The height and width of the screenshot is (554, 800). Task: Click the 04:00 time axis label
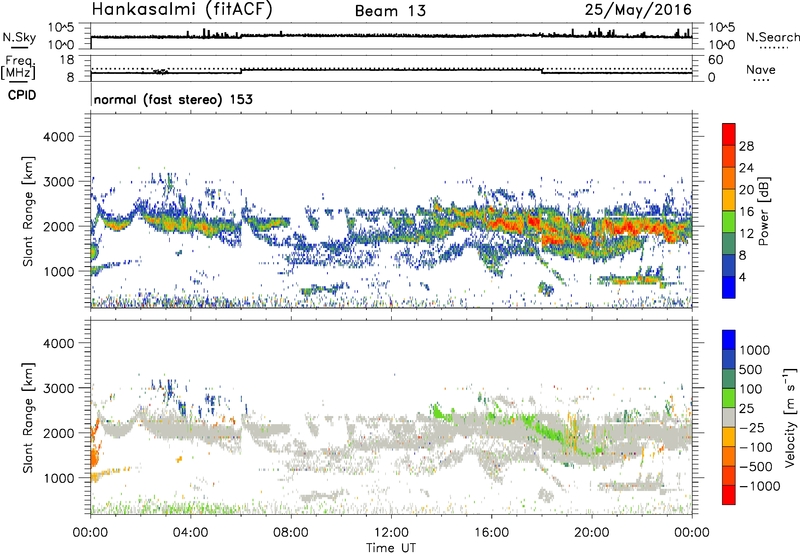190,533
